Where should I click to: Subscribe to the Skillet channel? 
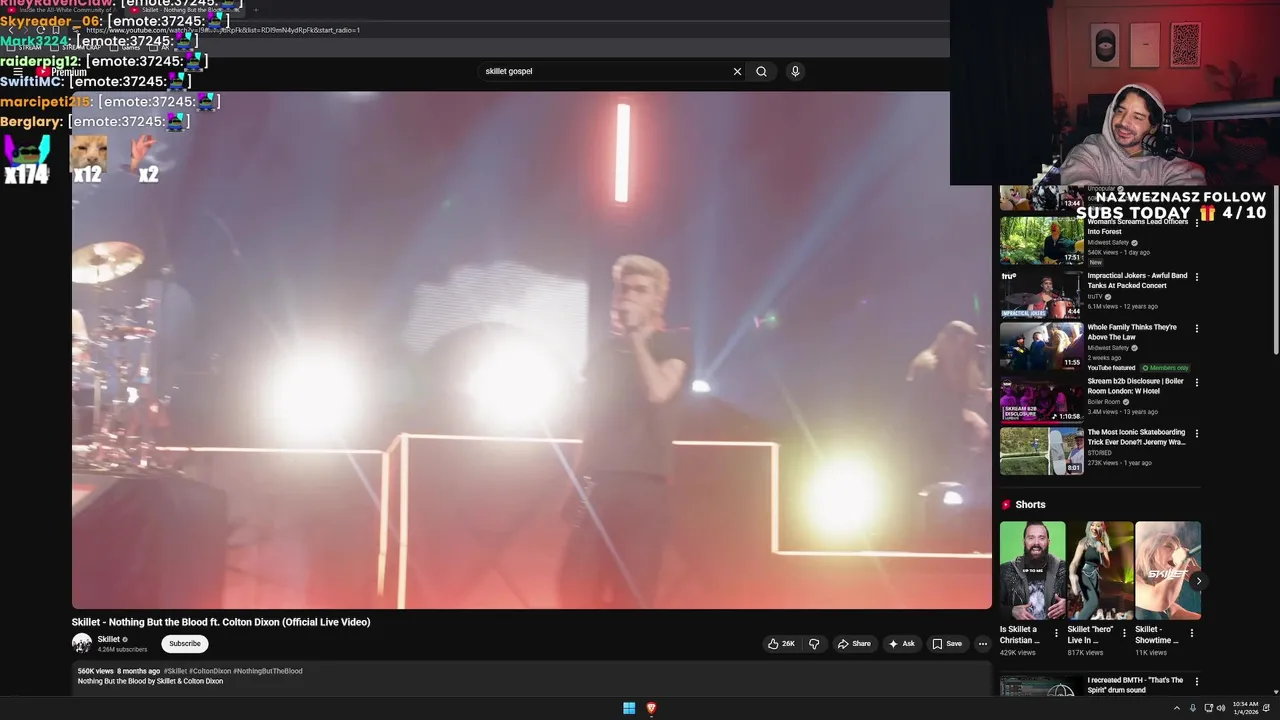point(184,644)
